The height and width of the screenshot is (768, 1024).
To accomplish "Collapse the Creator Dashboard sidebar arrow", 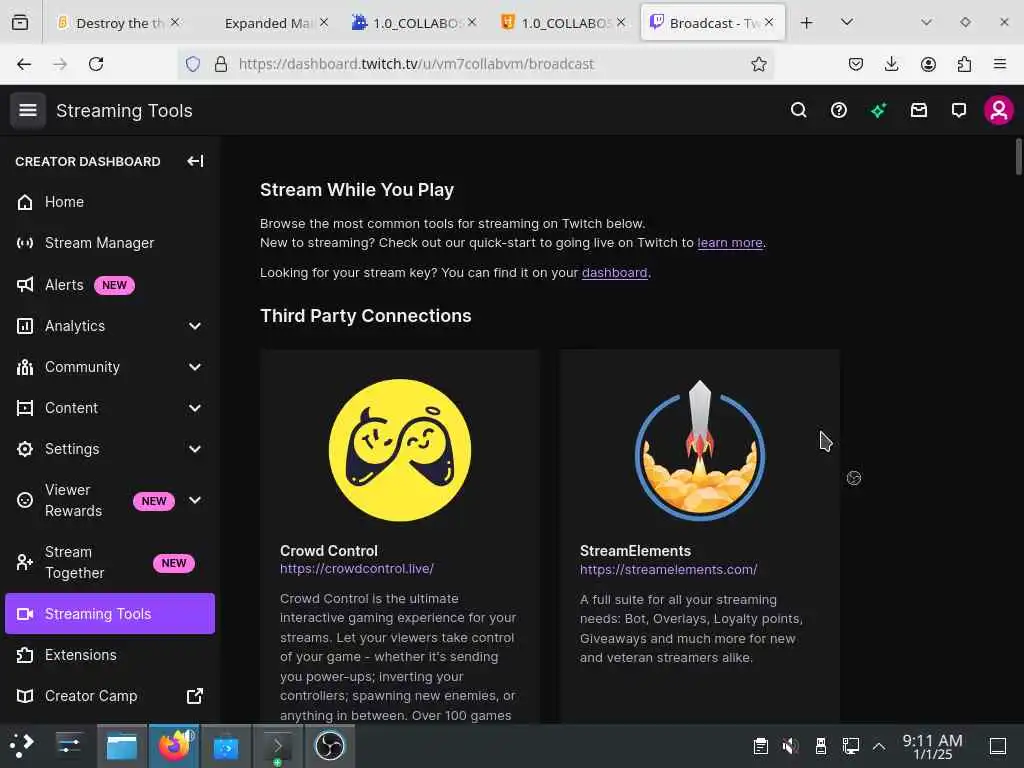I will tap(195, 161).
